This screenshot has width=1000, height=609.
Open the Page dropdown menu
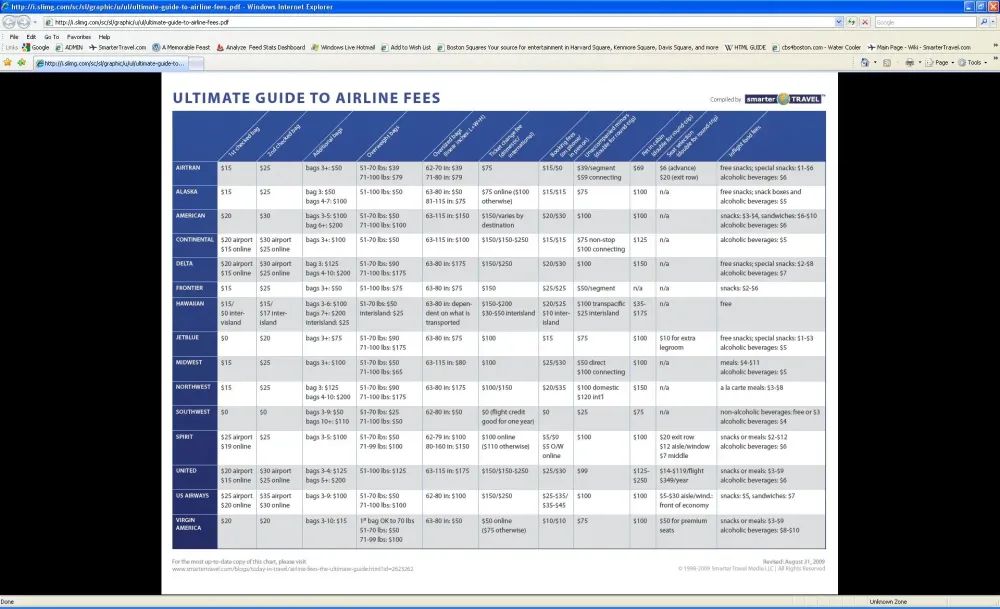(941, 62)
